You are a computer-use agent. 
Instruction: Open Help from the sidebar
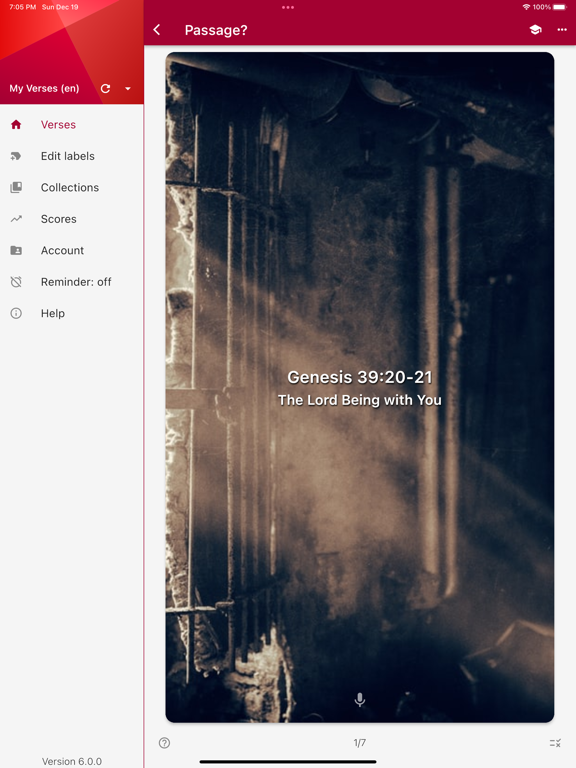[72, 313]
